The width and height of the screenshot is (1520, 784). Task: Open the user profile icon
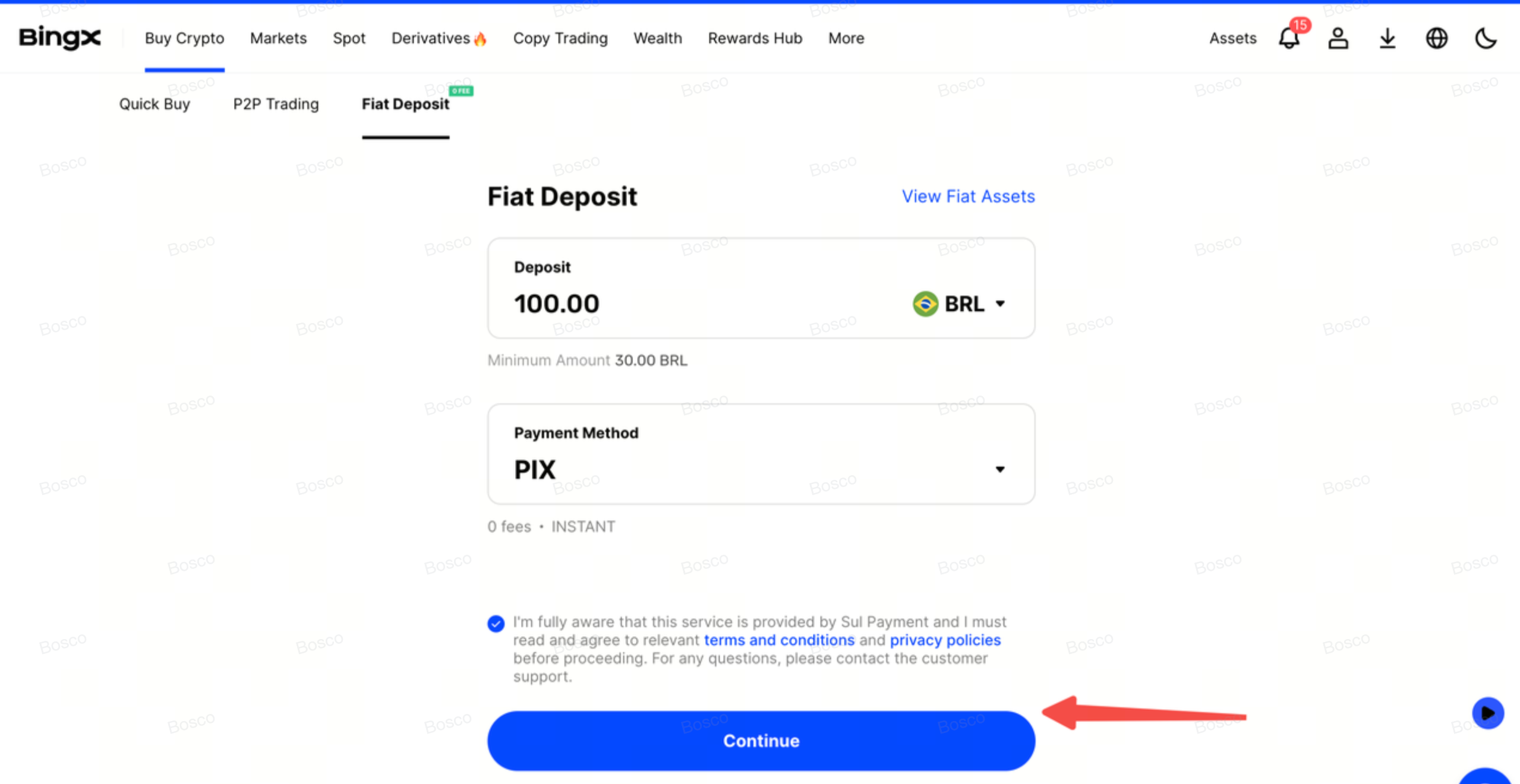(1338, 39)
